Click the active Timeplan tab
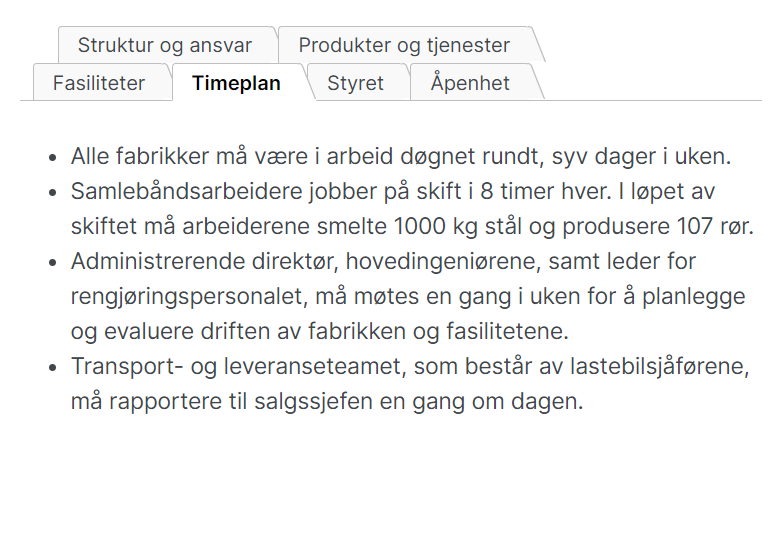Viewport: 775px width, 554px height. point(236,83)
